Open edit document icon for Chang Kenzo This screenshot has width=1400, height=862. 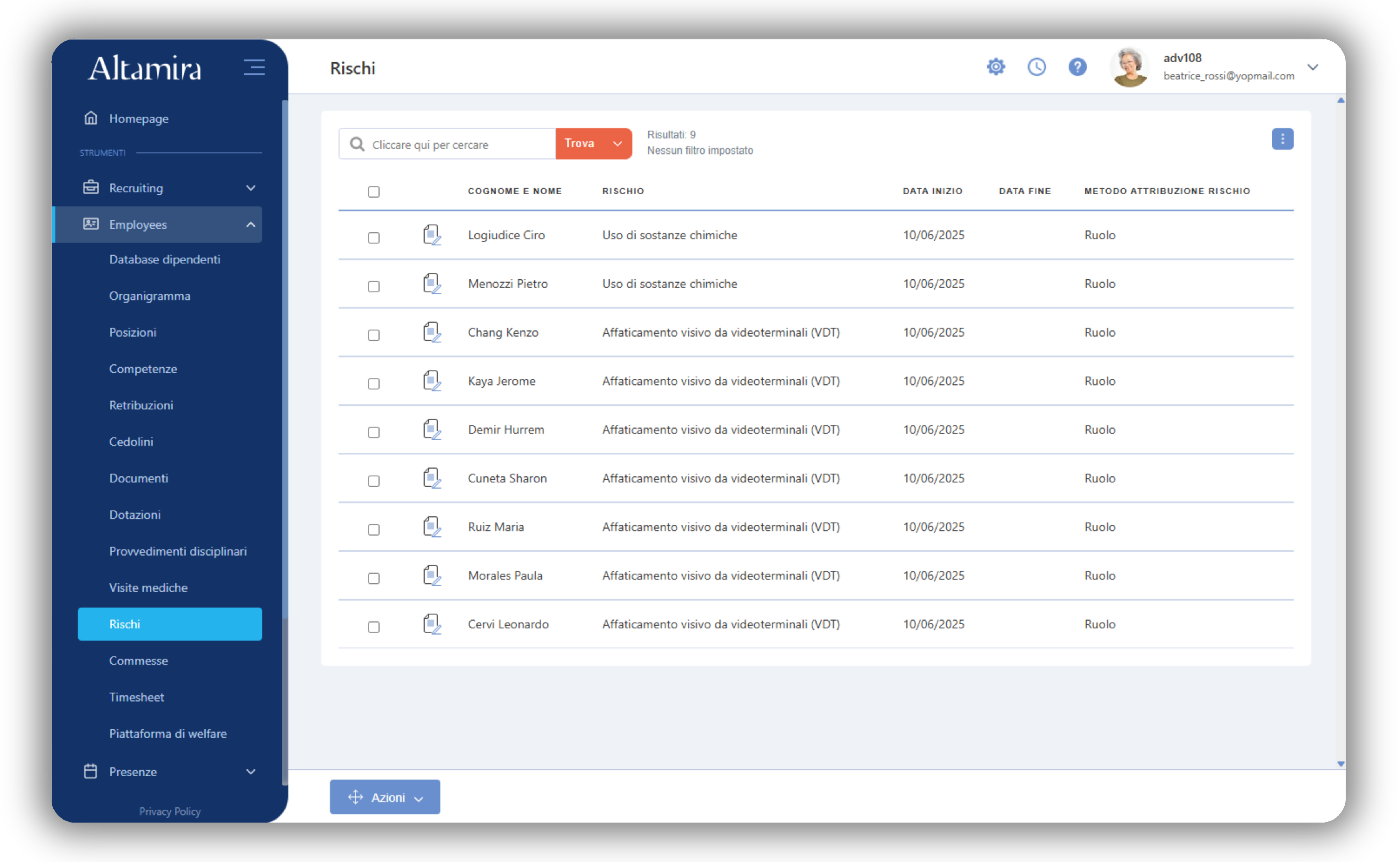click(432, 332)
